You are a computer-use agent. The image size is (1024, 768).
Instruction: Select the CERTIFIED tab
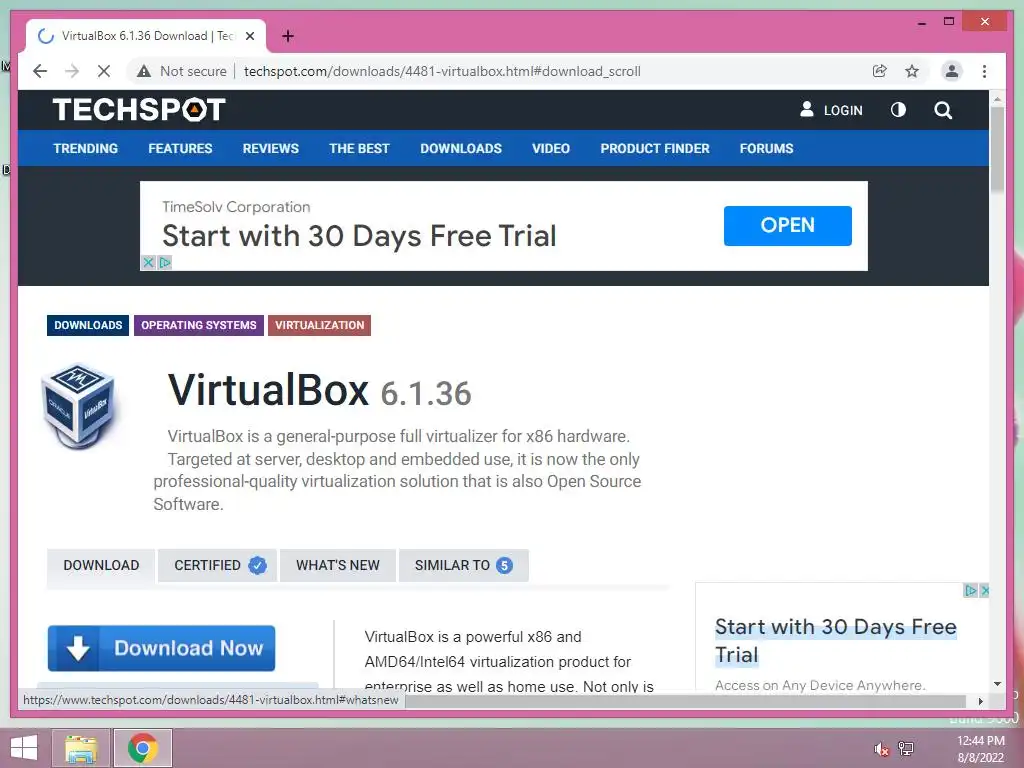coord(217,566)
